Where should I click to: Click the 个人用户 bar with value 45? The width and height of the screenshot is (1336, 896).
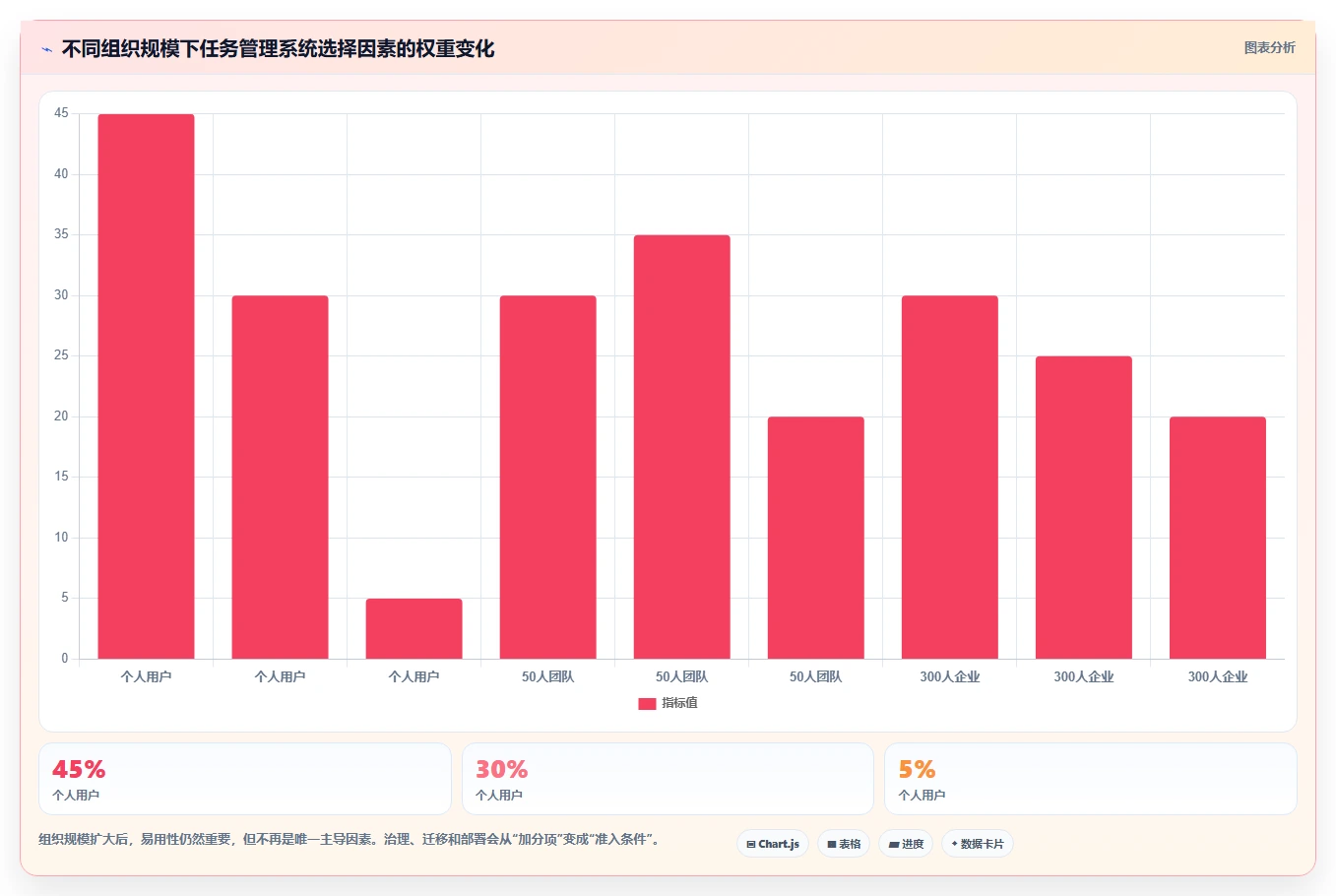pyautogui.click(x=146, y=386)
